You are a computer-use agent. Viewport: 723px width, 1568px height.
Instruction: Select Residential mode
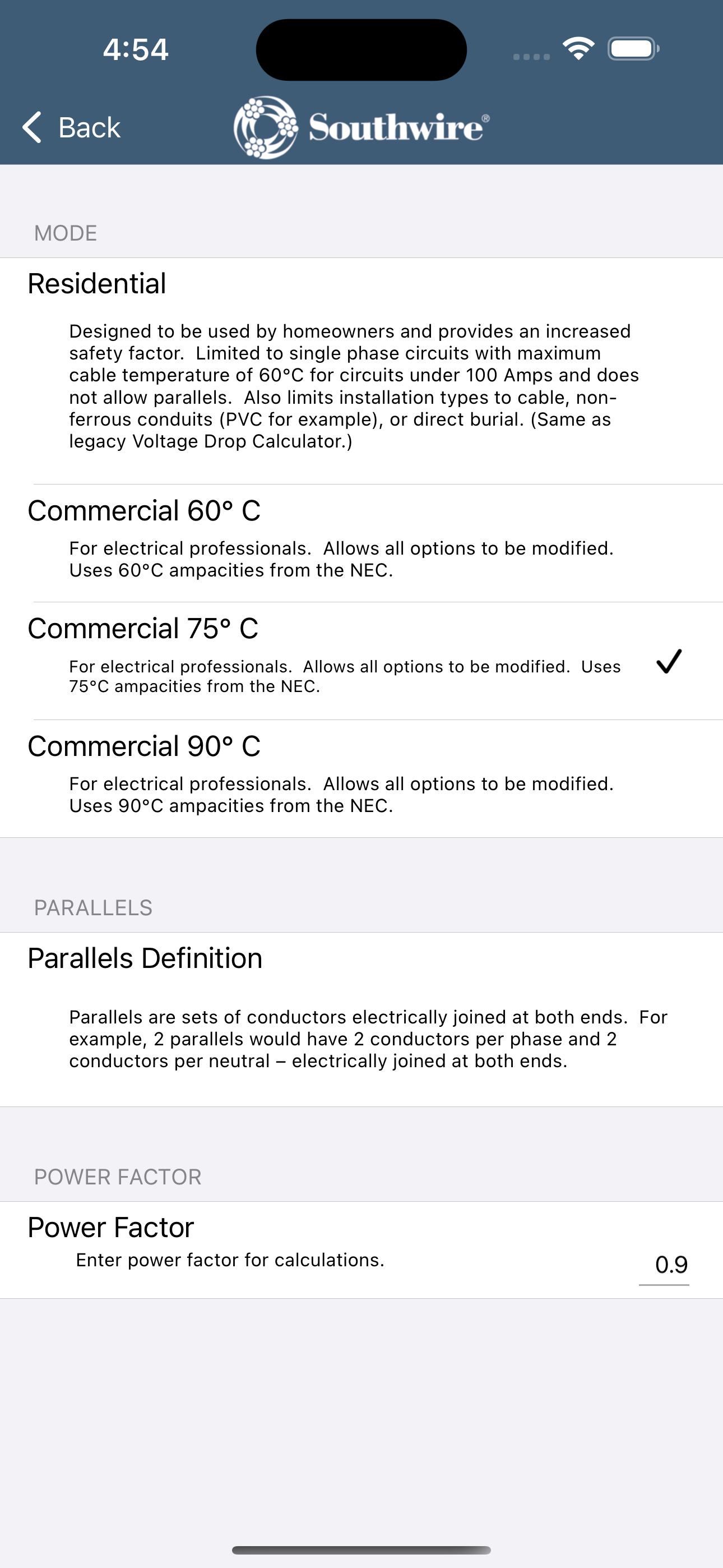pyautogui.click(x=361, y=371)
